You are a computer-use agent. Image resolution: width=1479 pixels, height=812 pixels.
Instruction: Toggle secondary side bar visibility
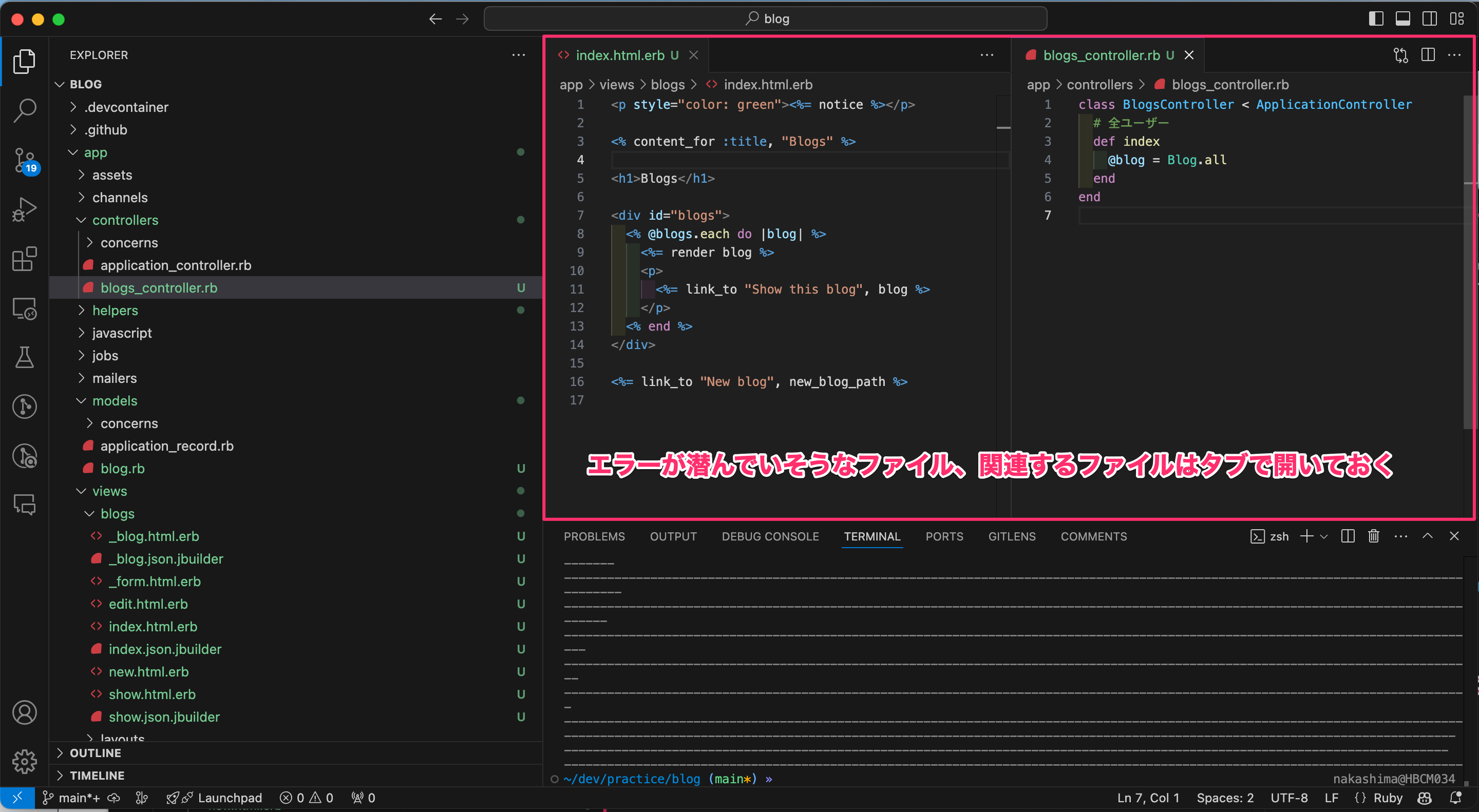1430,19
